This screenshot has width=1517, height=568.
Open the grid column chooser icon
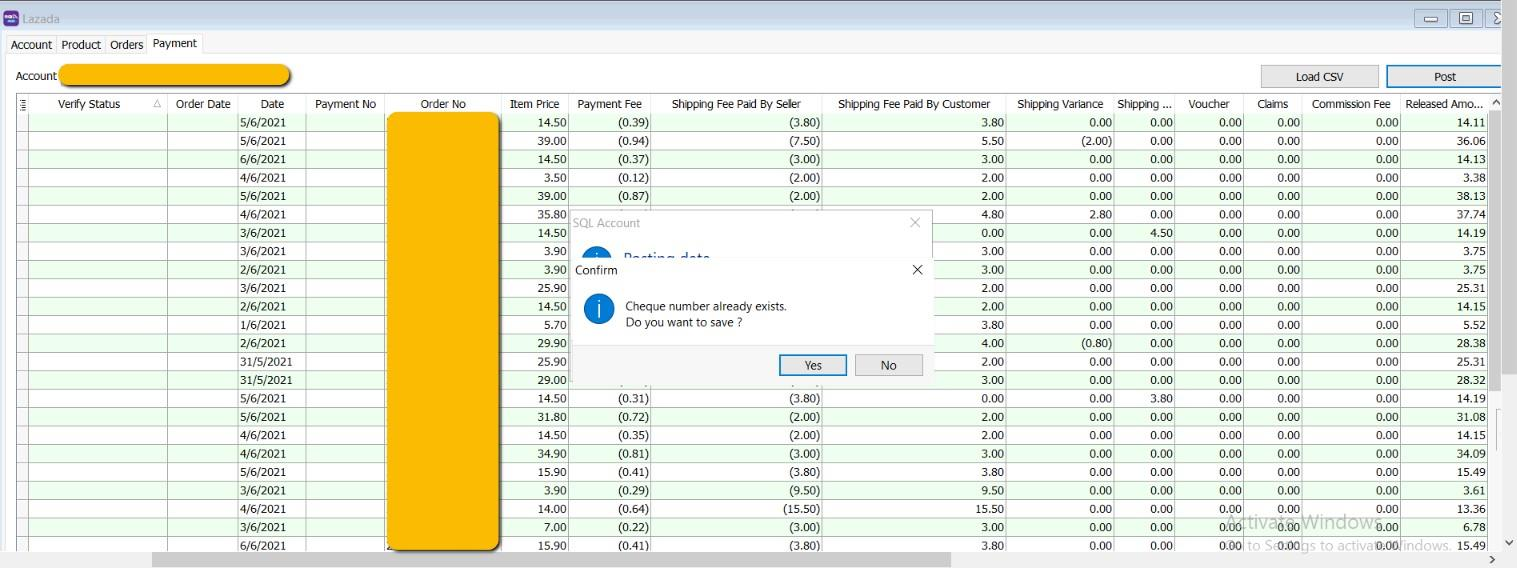coord(22,104)
